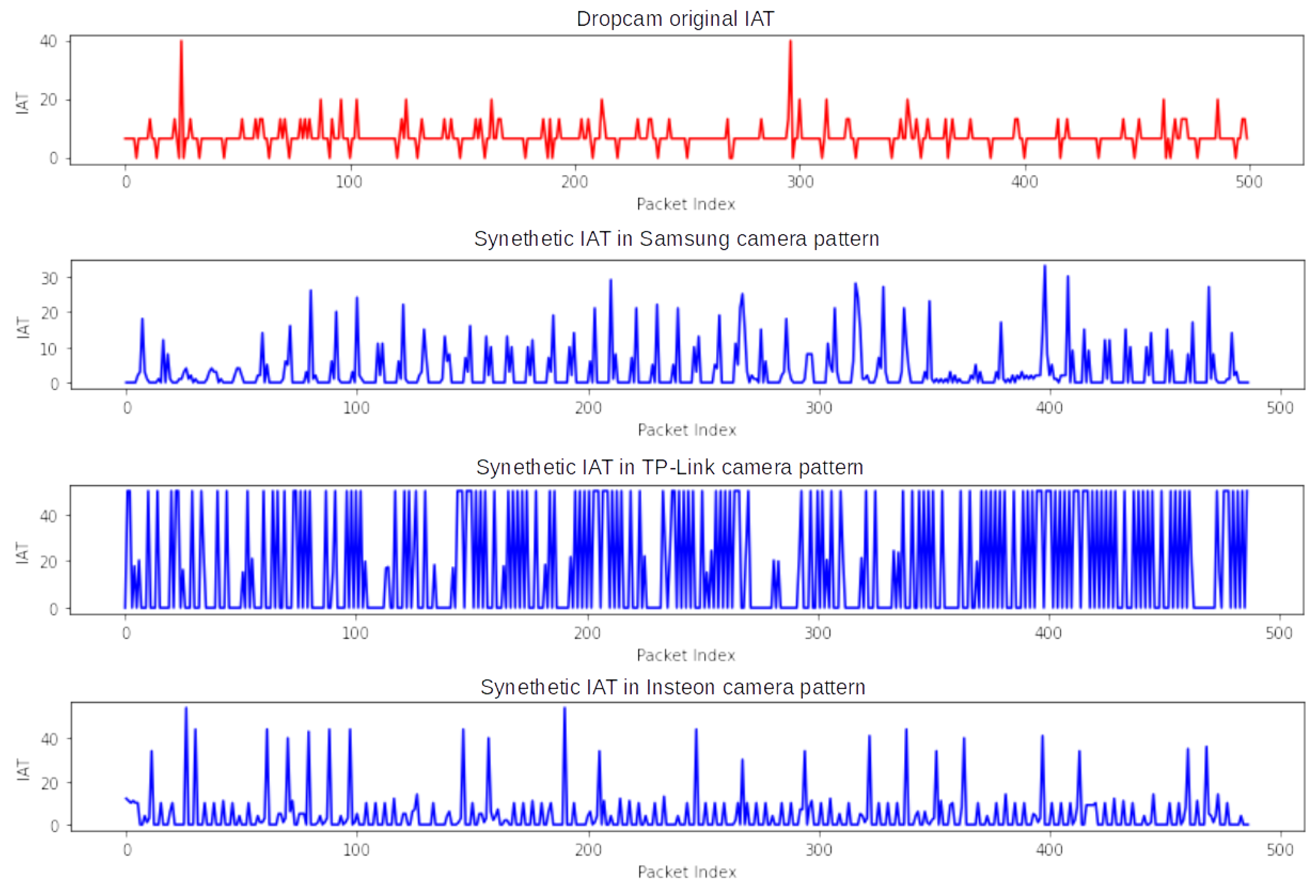Screen dimensions: 1316x896
Task: Select the TP-Link camera pattern plot title
Action: (x=669, y=467)
